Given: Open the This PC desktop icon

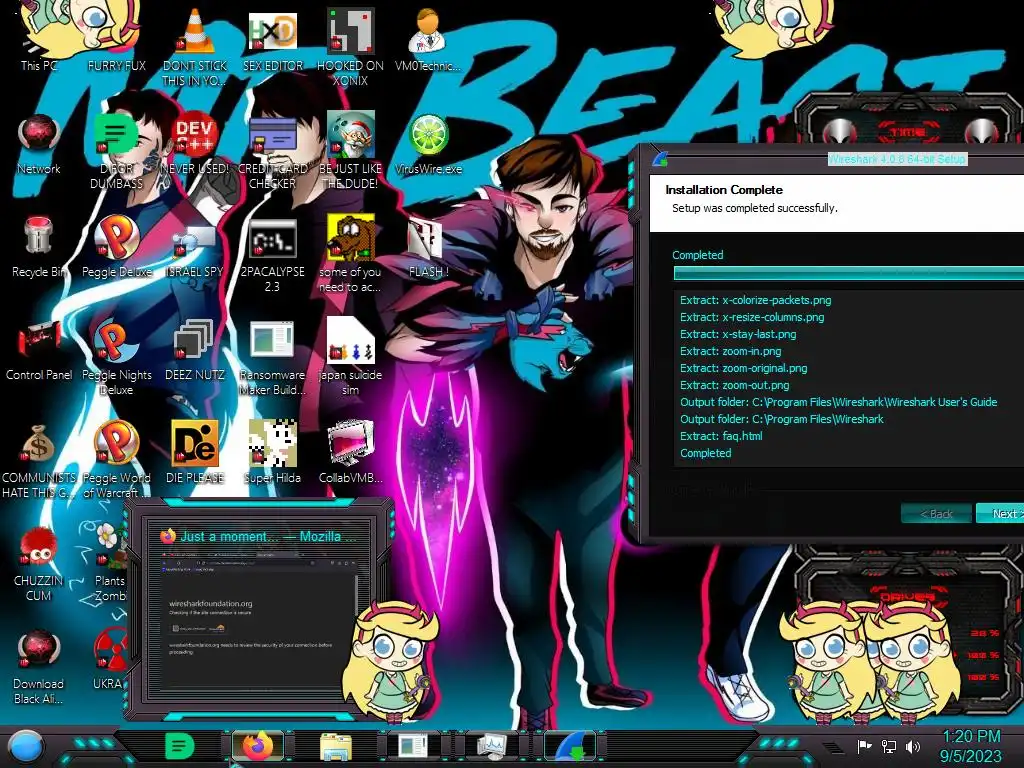Looking at the screenshot, I should coord(39,39).
